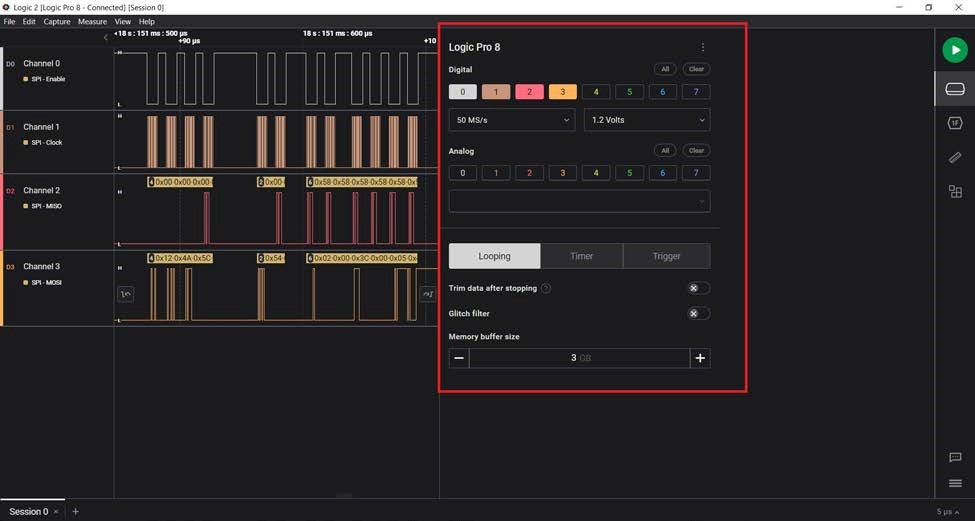Enable analog channel 6
Viewport: 975px width, 521px height.
[663, 173]
